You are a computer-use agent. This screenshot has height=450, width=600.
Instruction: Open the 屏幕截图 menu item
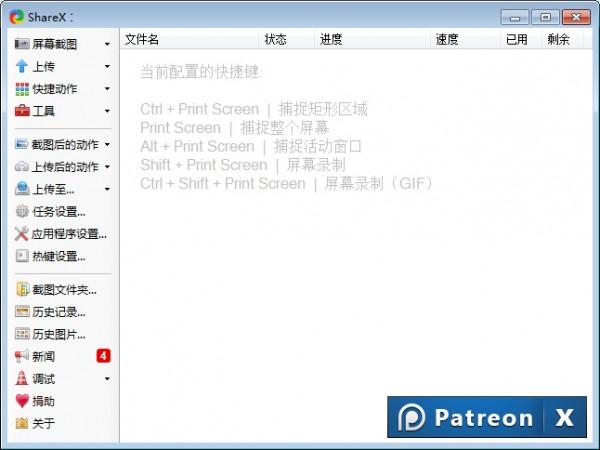(54, 44)
